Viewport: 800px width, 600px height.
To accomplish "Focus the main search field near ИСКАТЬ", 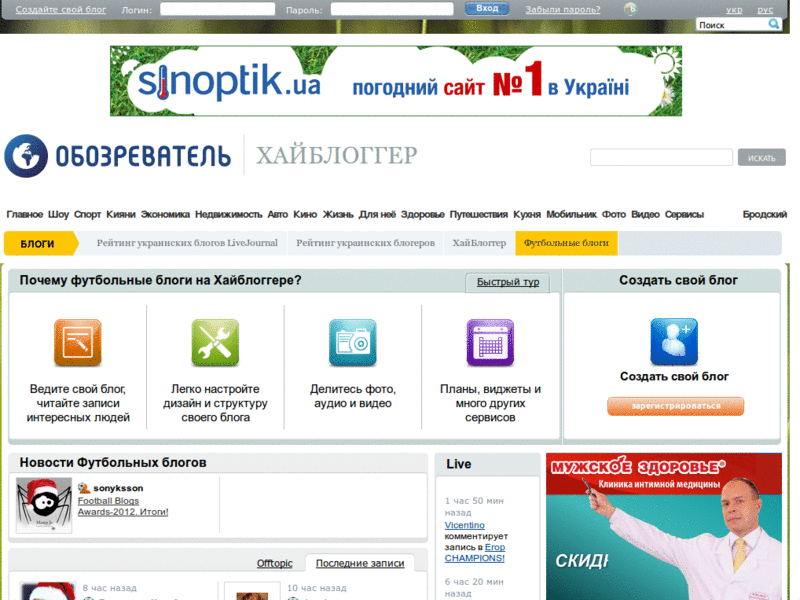I will (661, 157).
